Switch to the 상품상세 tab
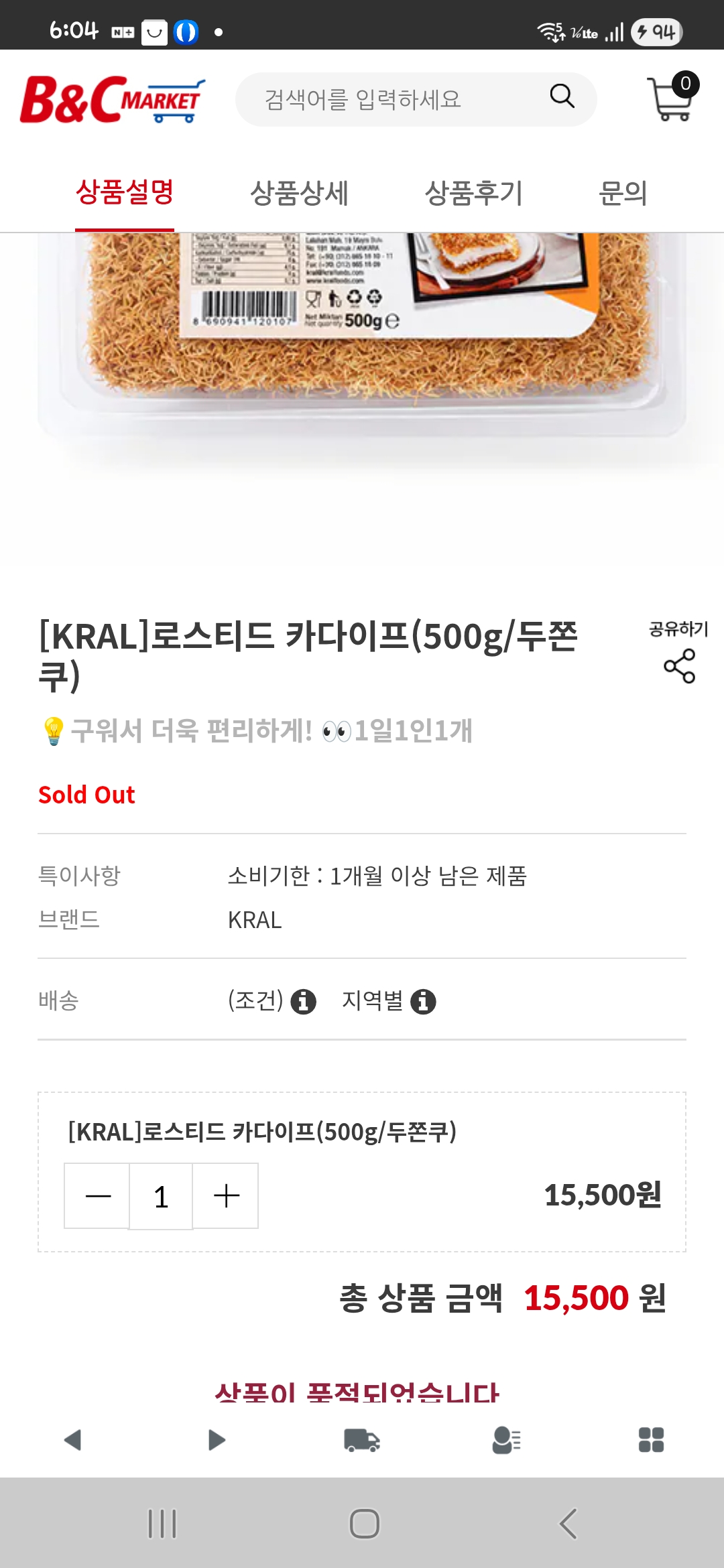724x1568 pixels. coord(299,194)
